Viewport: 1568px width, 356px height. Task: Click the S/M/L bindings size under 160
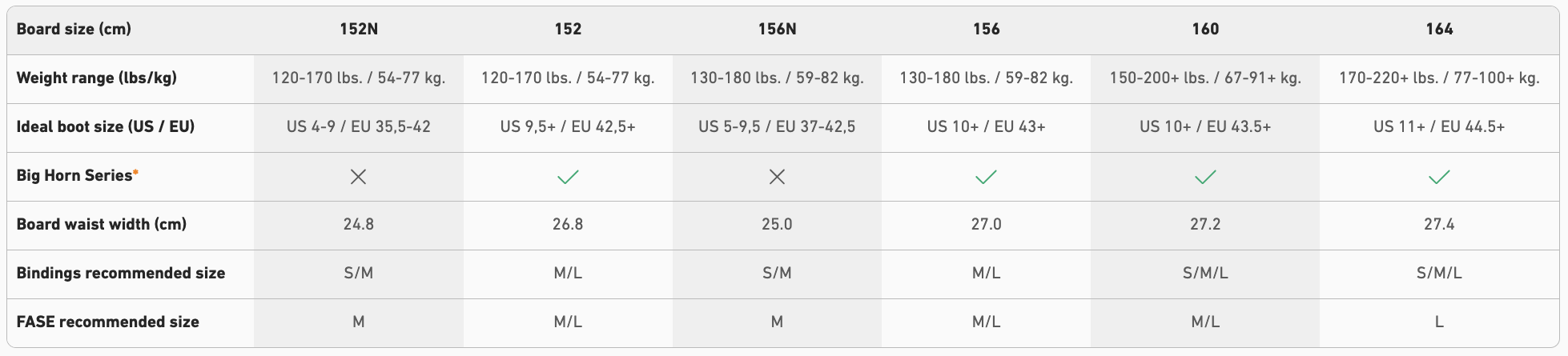click(1205, 274)
